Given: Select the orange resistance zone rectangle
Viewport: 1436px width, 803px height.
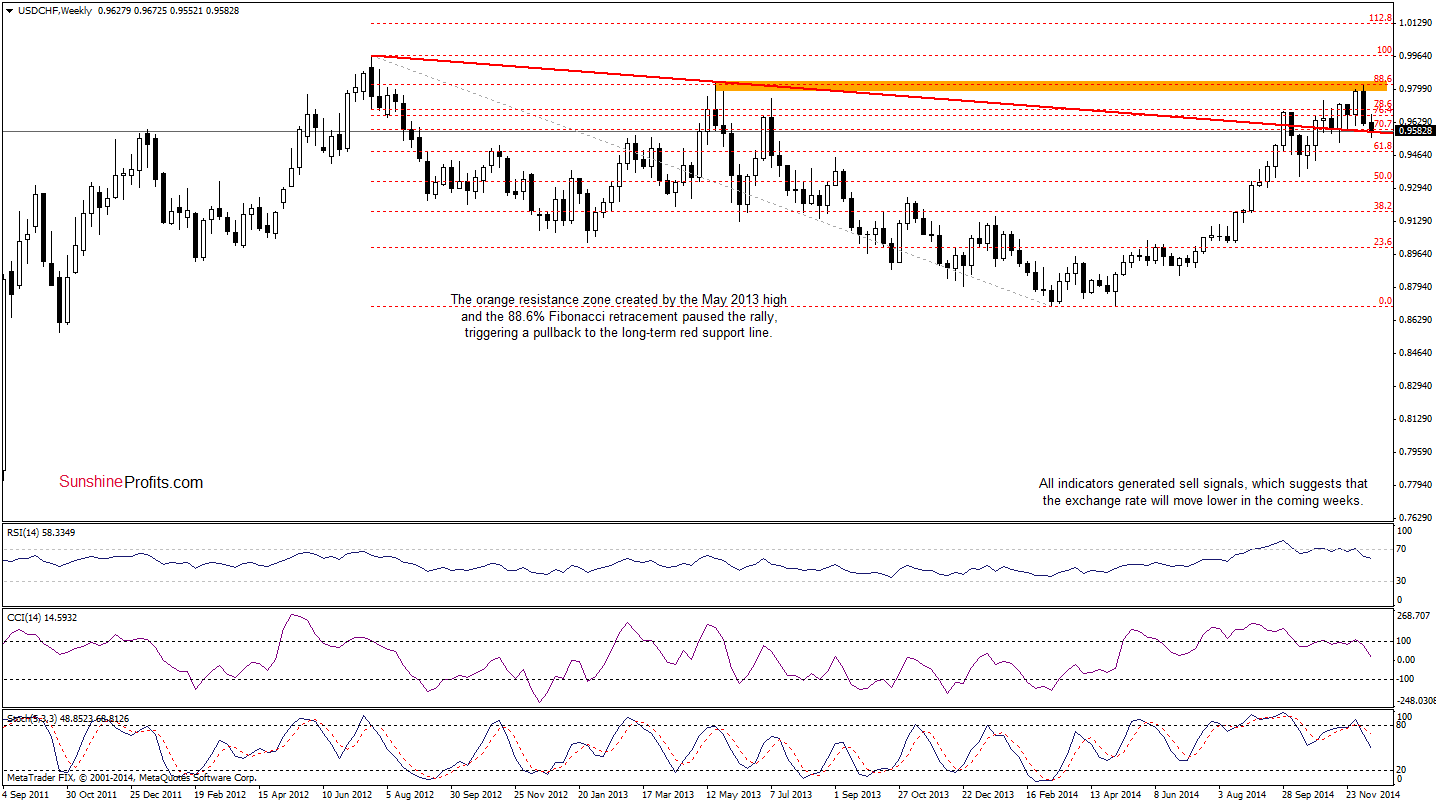Looking at the screenshot, I should point(1050,86).
